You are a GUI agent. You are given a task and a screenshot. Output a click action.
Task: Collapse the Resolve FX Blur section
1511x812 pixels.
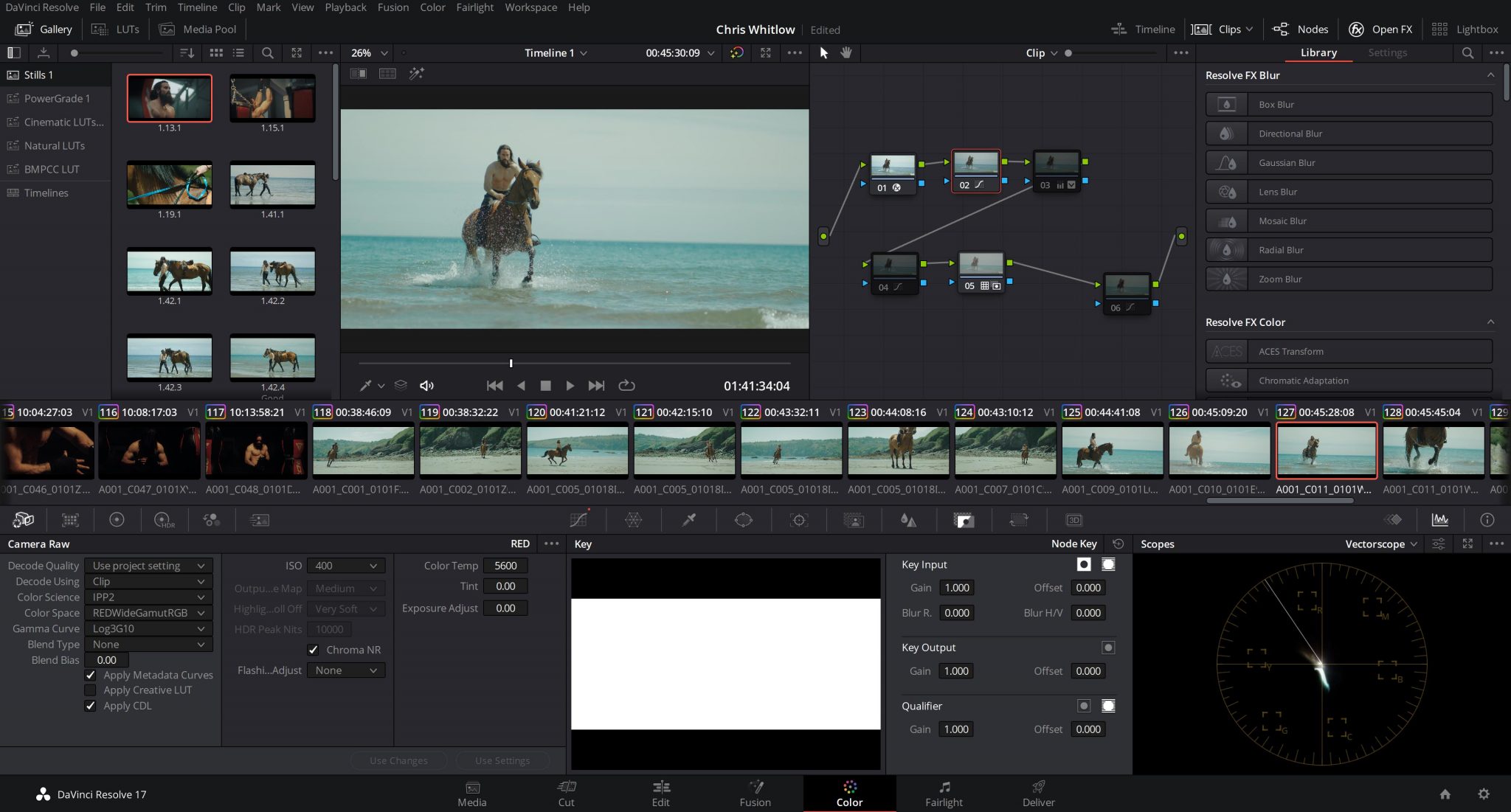click(1491, 74)
